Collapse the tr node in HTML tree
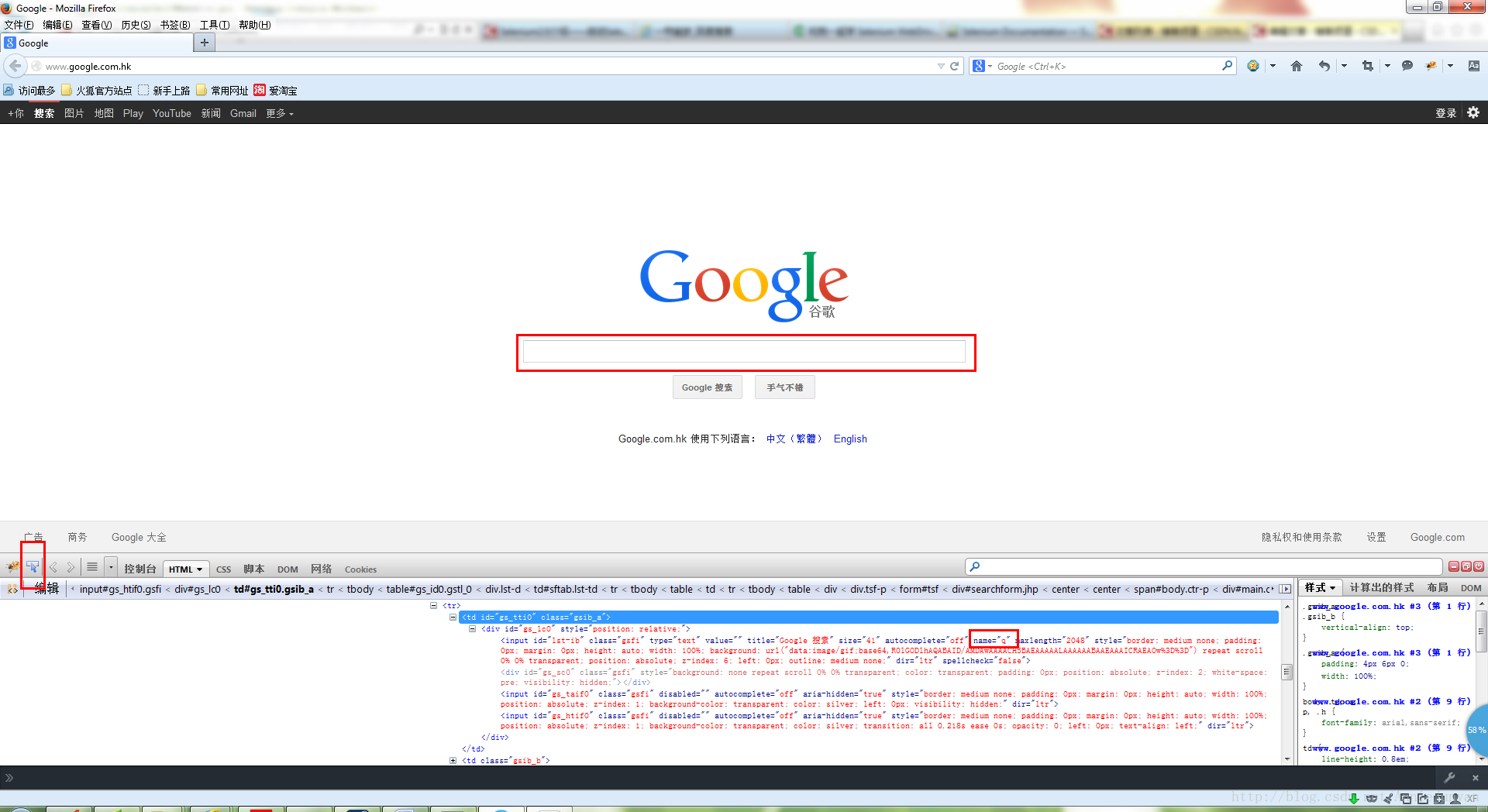 click(434, 605)
